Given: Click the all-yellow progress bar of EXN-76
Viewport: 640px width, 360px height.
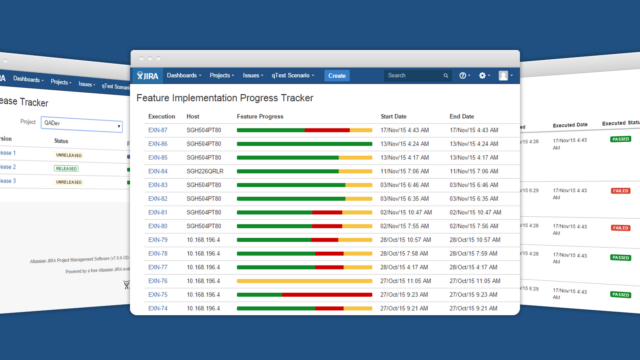Looking at the screenshot, I should click(x=304, y=281).
